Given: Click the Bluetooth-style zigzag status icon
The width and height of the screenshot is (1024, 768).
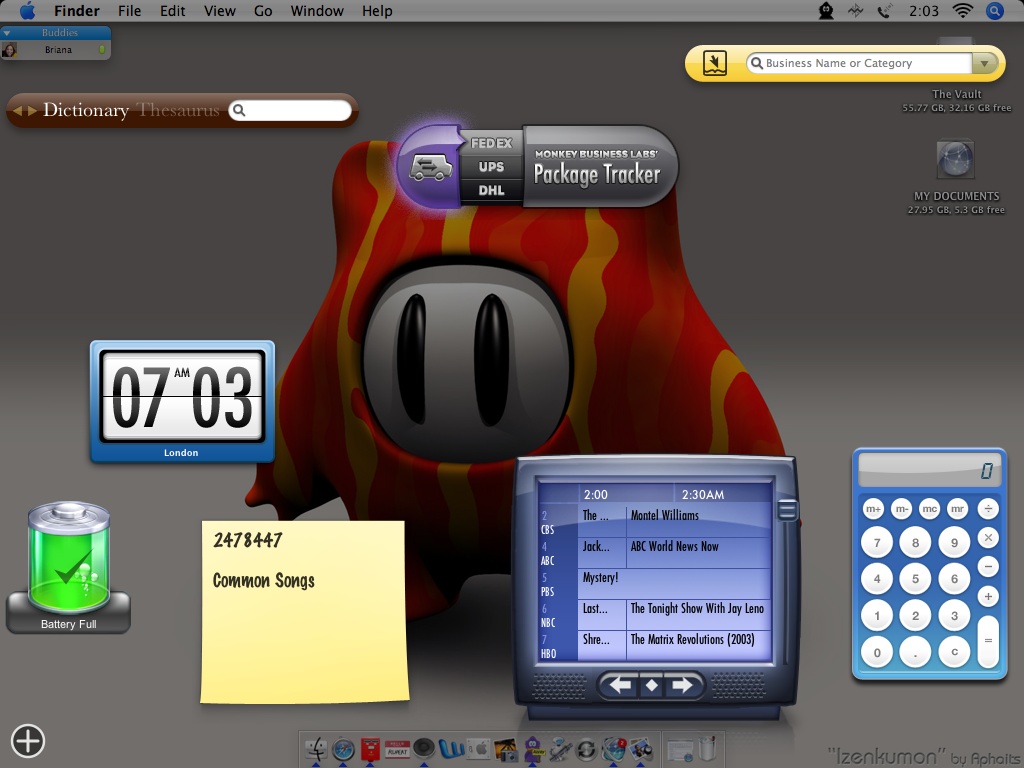Looking at the screenshot, I should coord(855,10).
